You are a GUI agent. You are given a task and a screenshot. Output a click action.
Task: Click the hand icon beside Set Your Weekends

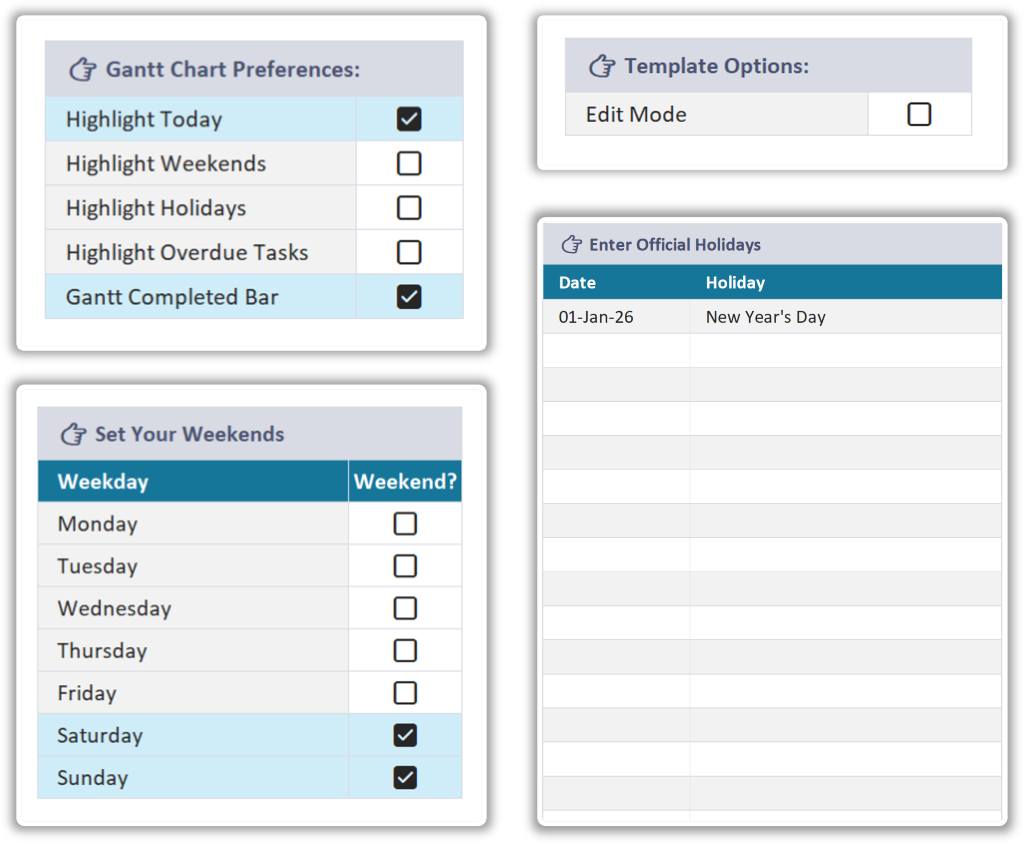[72, 434]
